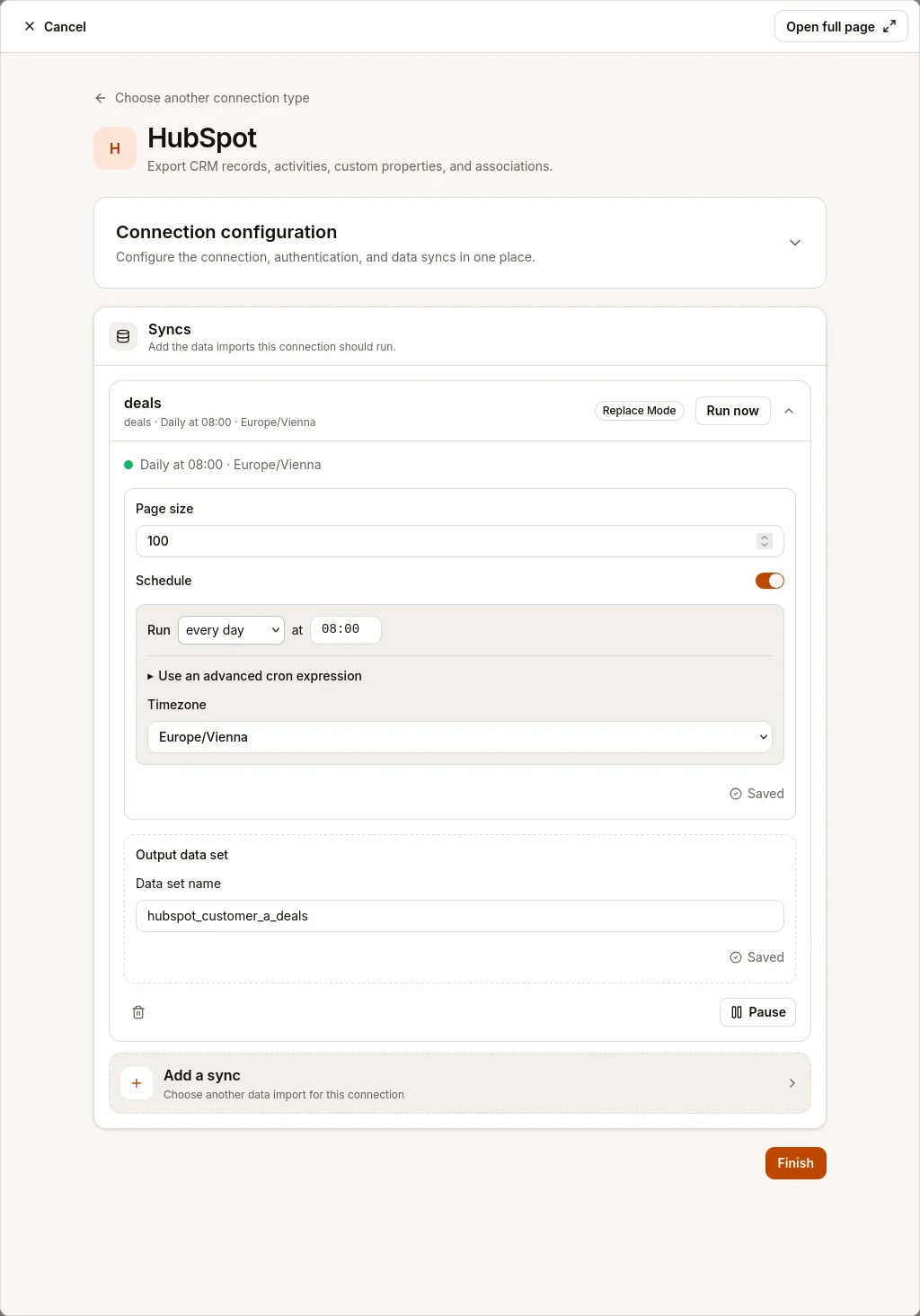Open Add a sync row chevron
This screenshot has width=920, height=1316.
pyautogui.click(x=792, y=1083)
